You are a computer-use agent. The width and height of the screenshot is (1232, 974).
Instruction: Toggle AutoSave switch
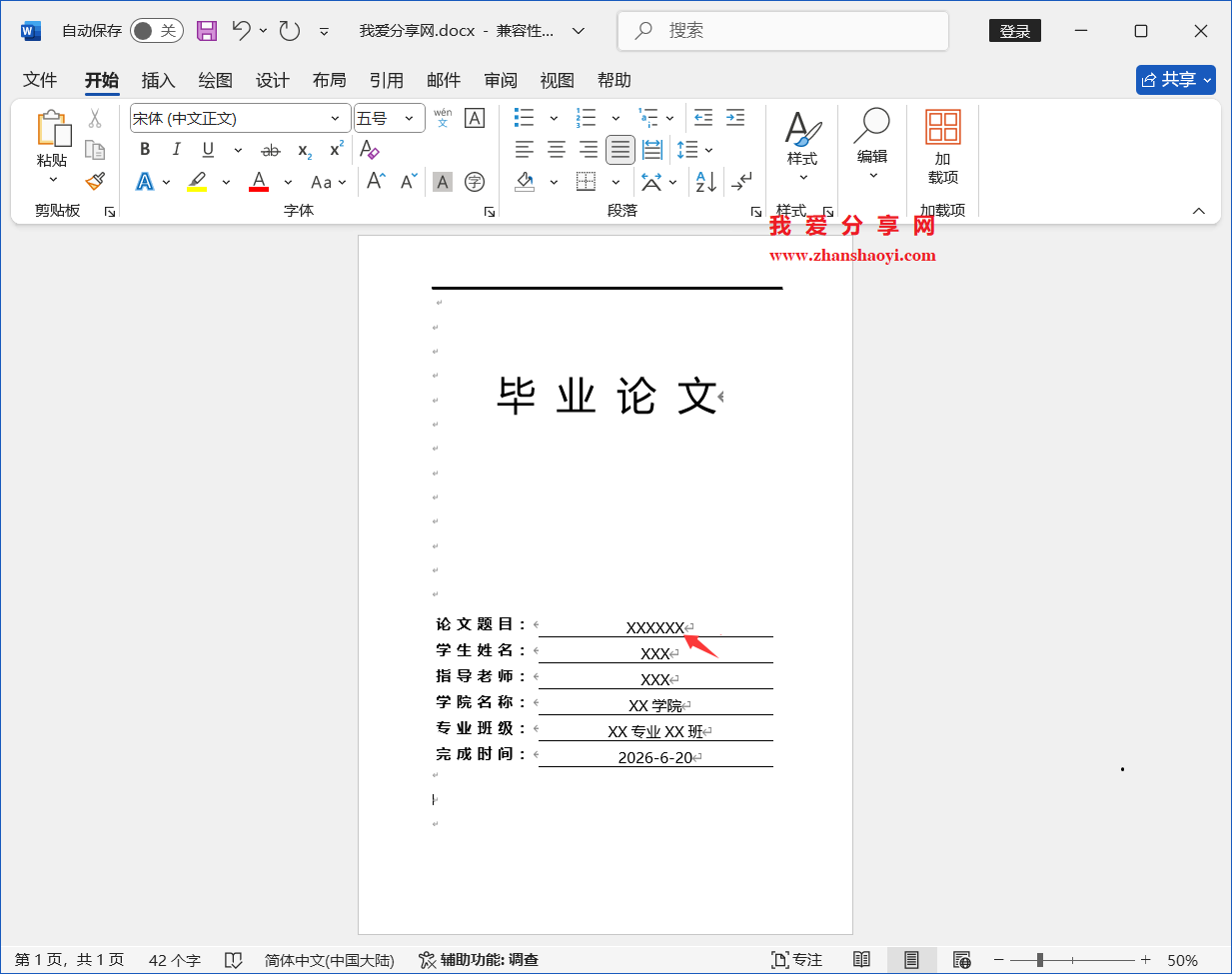click(x=157, y=31)
